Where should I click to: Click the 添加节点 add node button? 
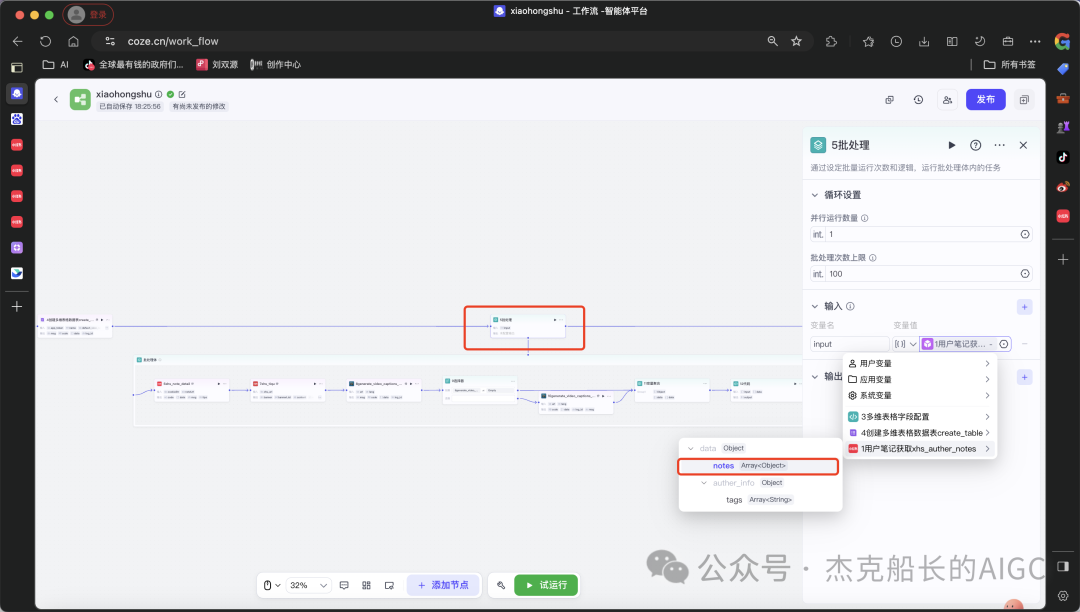(443, 585)
